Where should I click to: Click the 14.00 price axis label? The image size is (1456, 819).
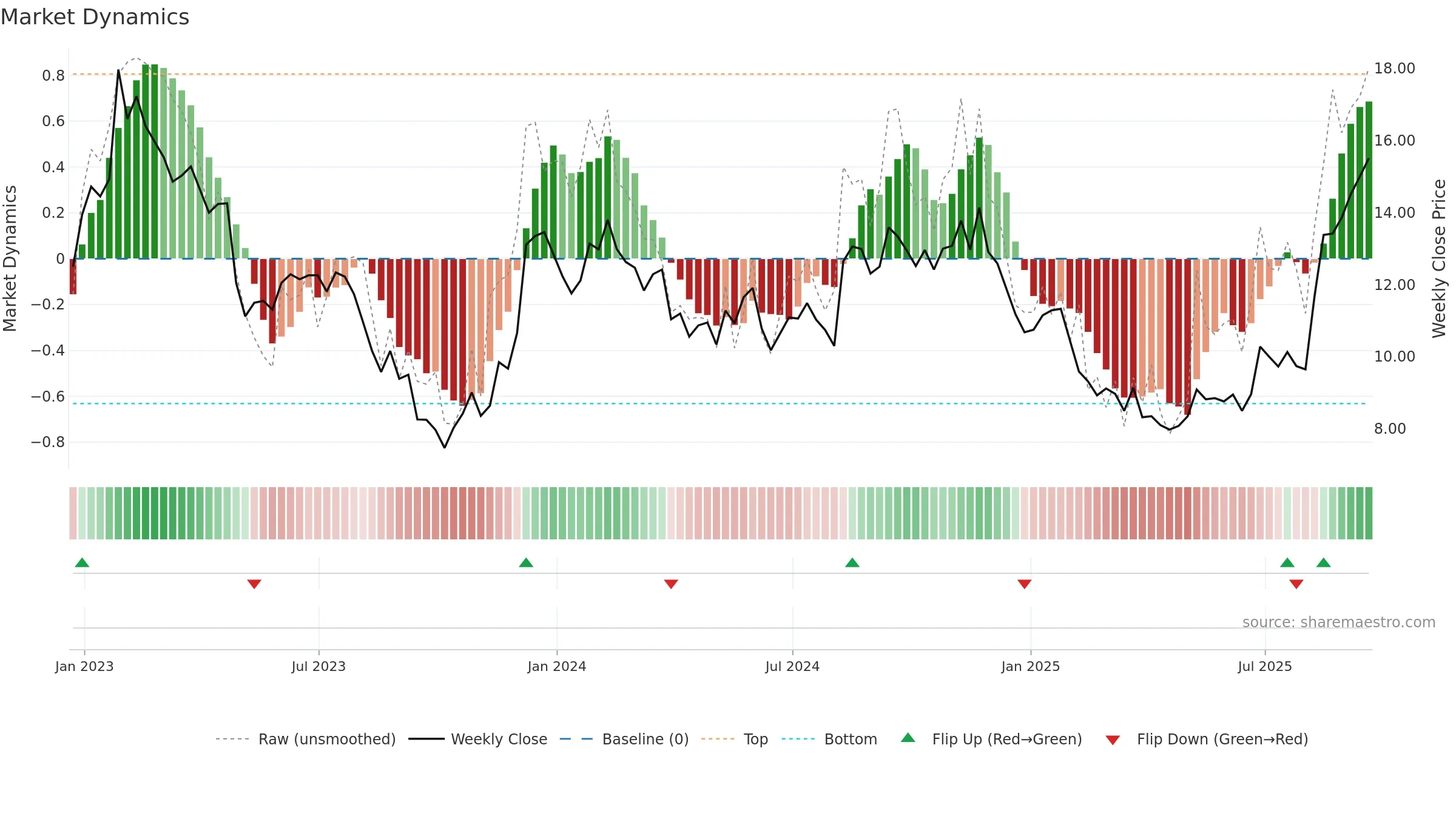1395,213
